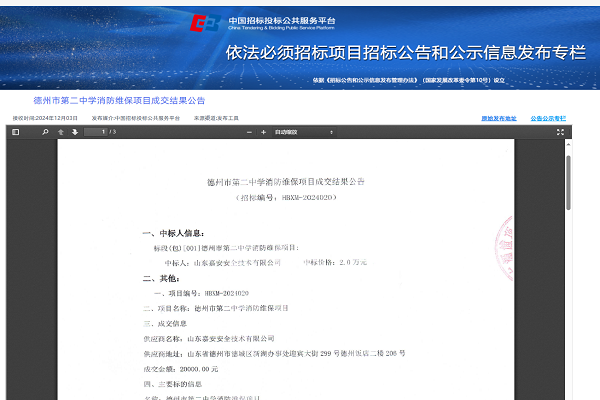The width and height of the screenshot is (600, 400).
Task: Click the 中标人：山东嘉安安全技术有限公司 text
Action: pos(223,263)
